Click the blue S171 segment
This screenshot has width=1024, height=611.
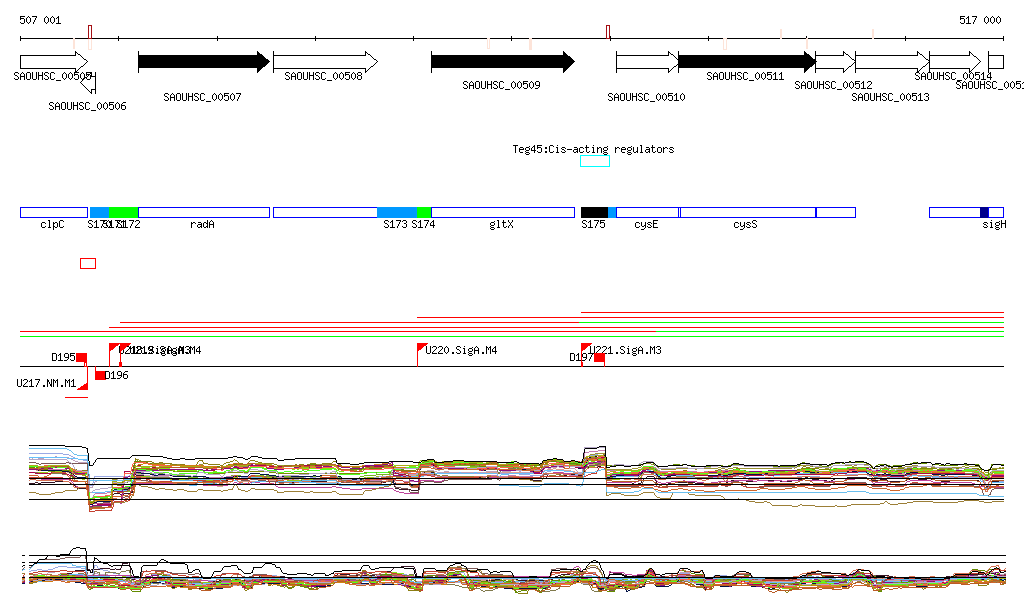[99, 212]
